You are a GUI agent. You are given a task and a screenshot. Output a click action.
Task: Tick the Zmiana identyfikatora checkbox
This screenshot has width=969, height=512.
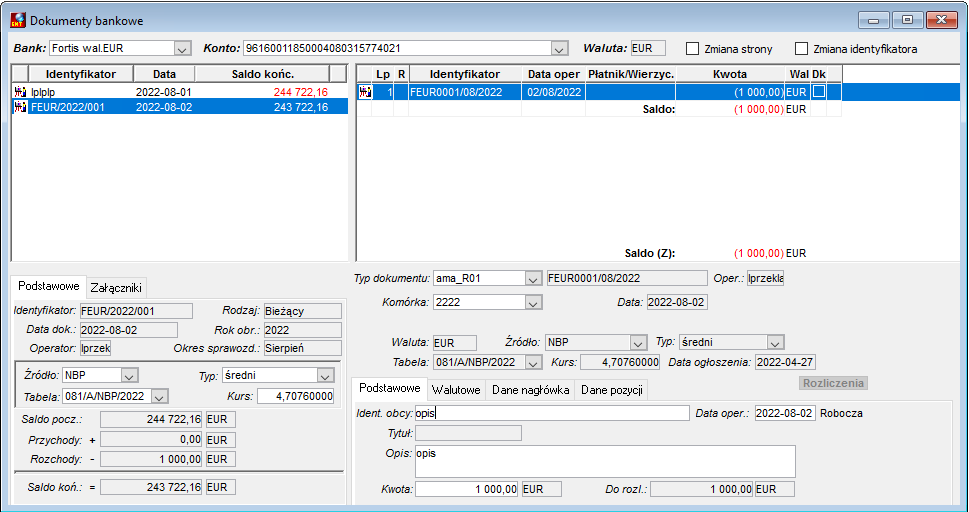click(802, 48)
